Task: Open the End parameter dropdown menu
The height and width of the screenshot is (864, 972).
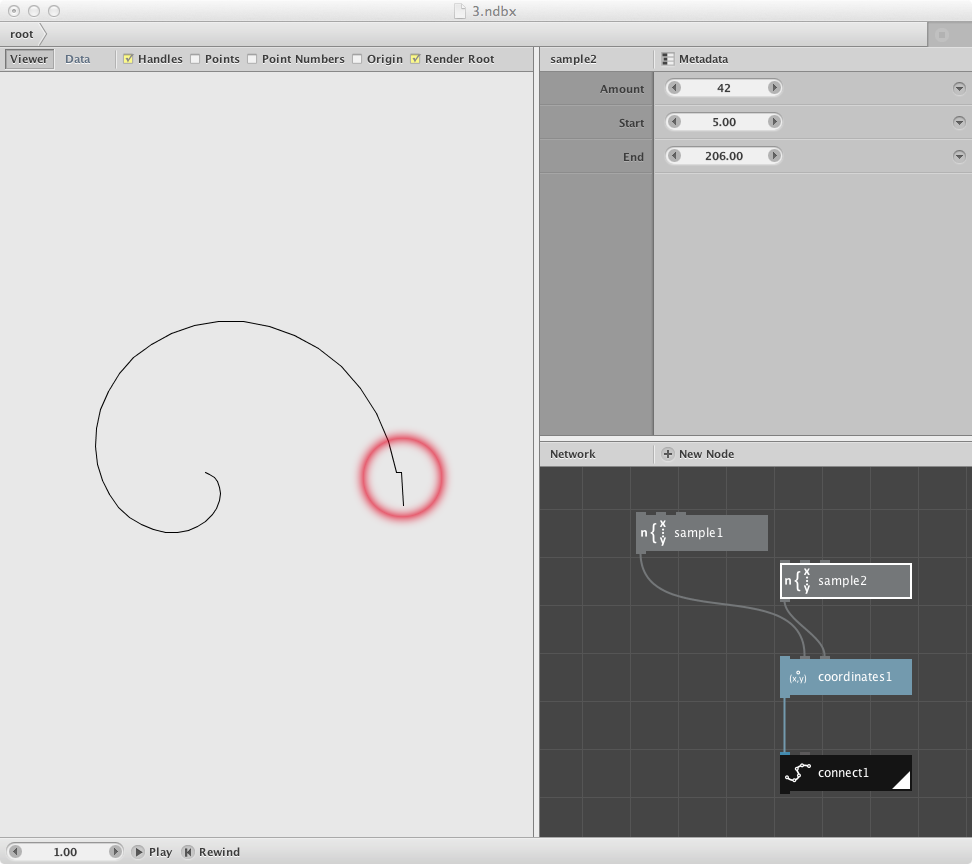Action: coord(959,156)
